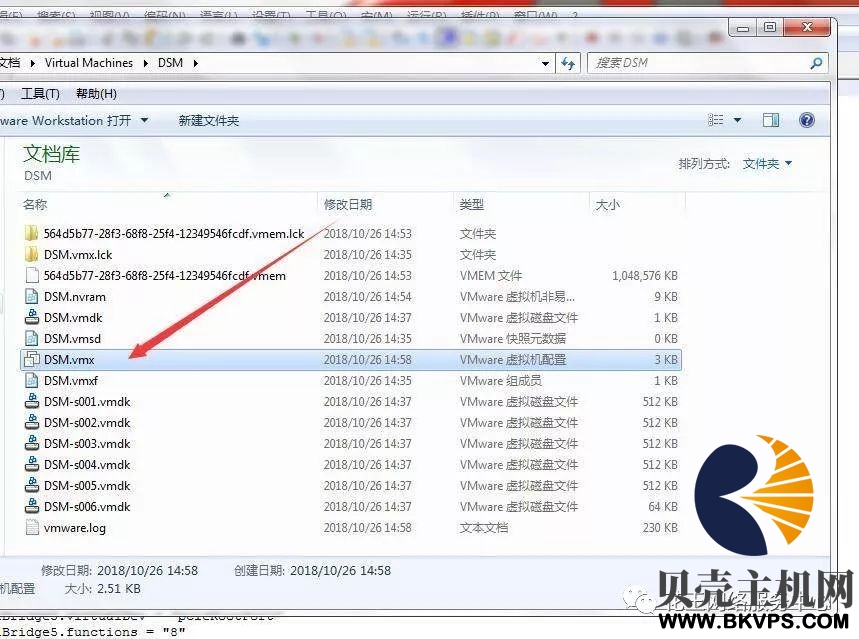Viewport: 859px width, 639px height.
Task: Click the 1,048,576 KB size cell
Action: 645,276
